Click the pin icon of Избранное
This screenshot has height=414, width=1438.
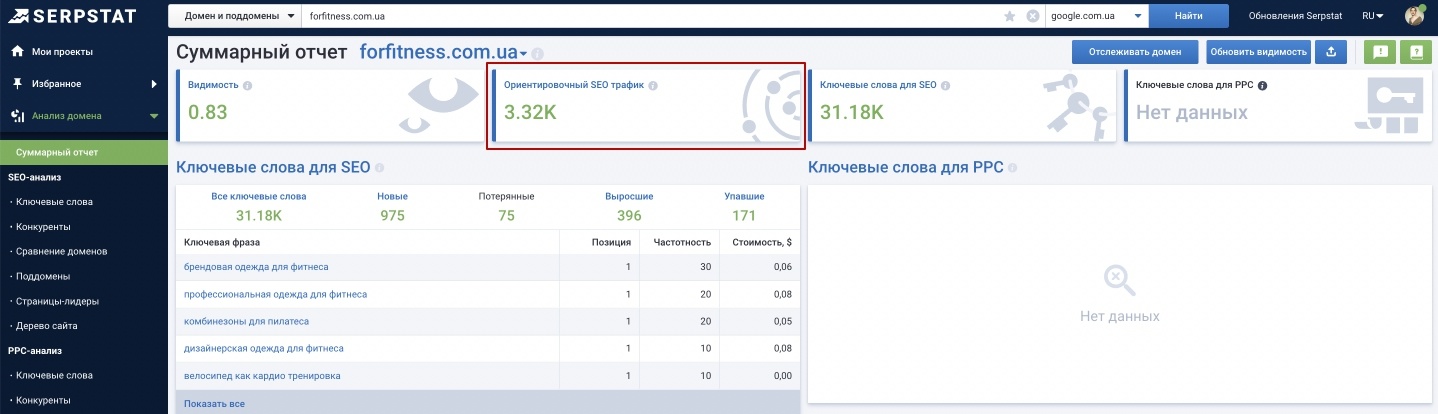[17, 83]
